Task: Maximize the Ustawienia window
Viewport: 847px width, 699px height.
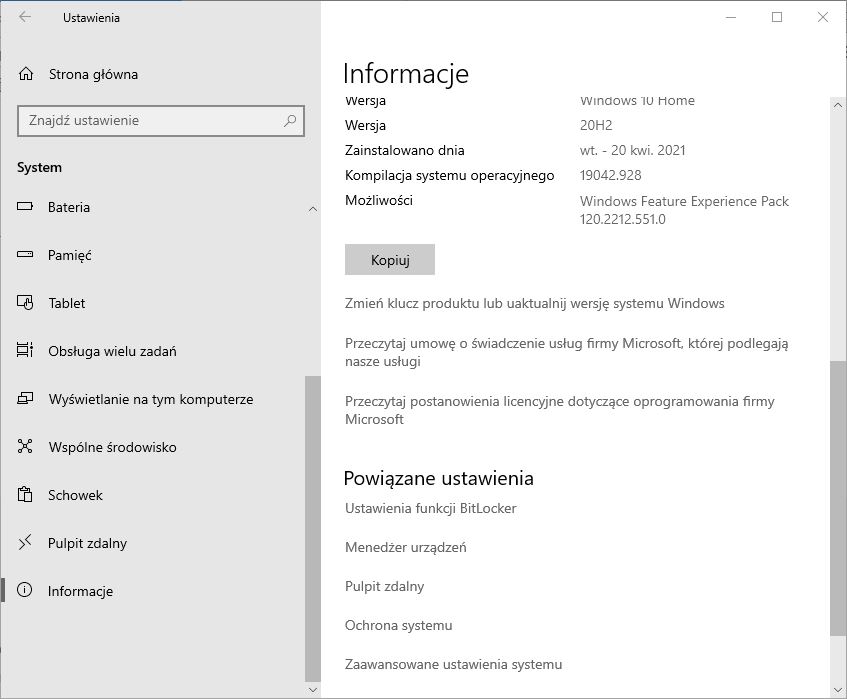Action: coord(777,17)
